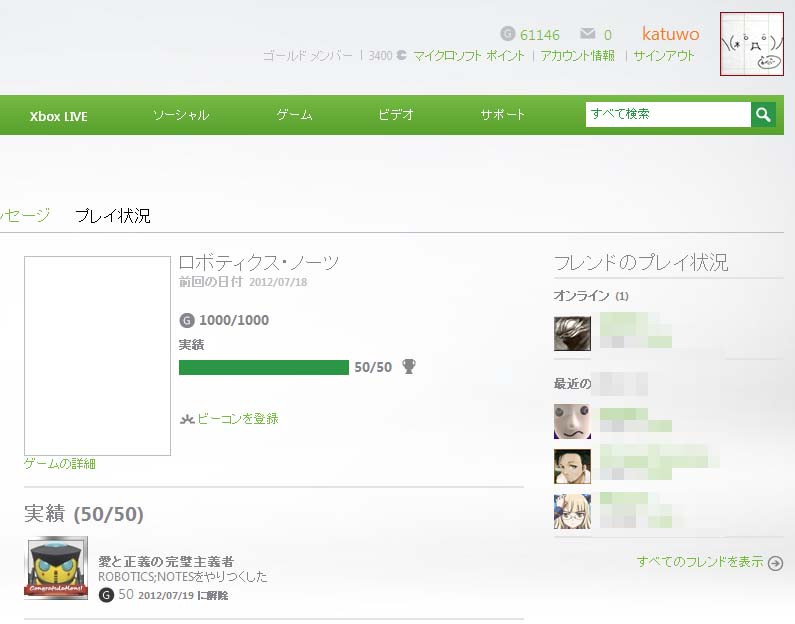The width and height of the screenshot is (795, 624).
Task: Open the ゲームの詳細 link
Action: pos(60,464)
